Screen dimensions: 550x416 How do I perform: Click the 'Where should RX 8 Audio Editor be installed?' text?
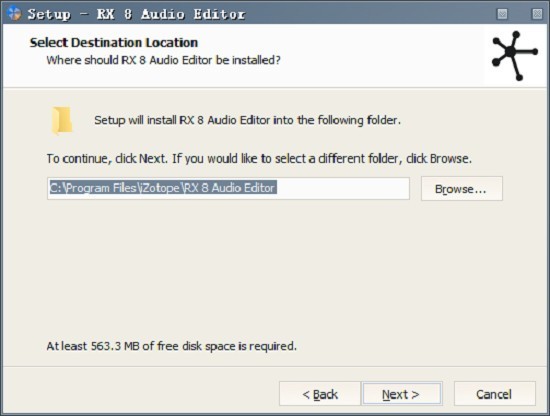163,60
